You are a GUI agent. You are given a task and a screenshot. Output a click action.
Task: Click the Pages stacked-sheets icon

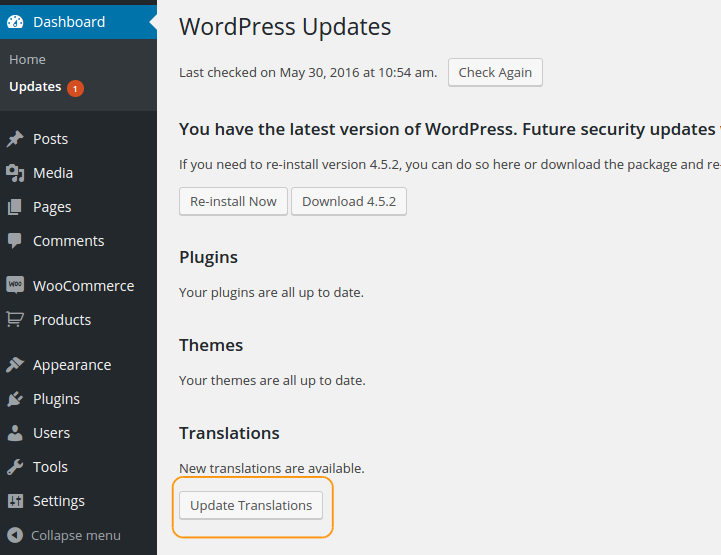click(x=15, y=207)
